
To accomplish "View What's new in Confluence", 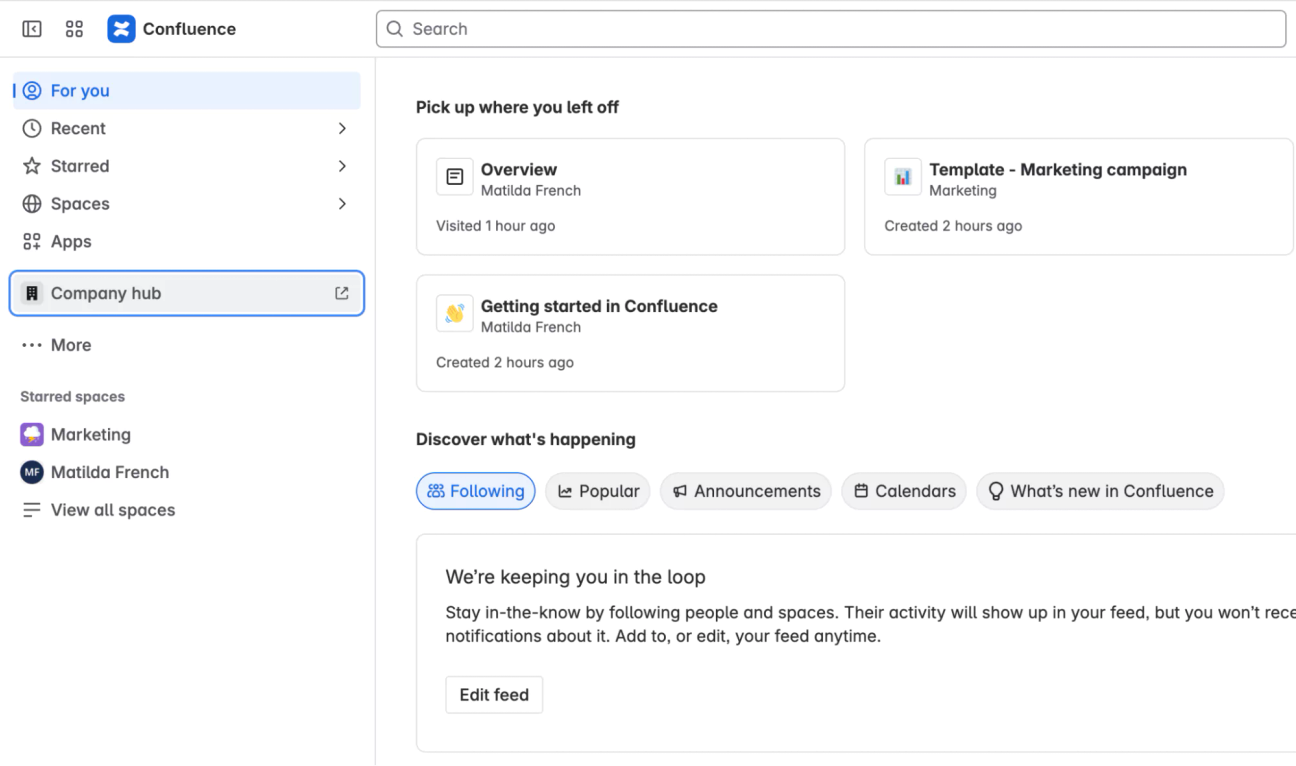I will point(1100,491).
